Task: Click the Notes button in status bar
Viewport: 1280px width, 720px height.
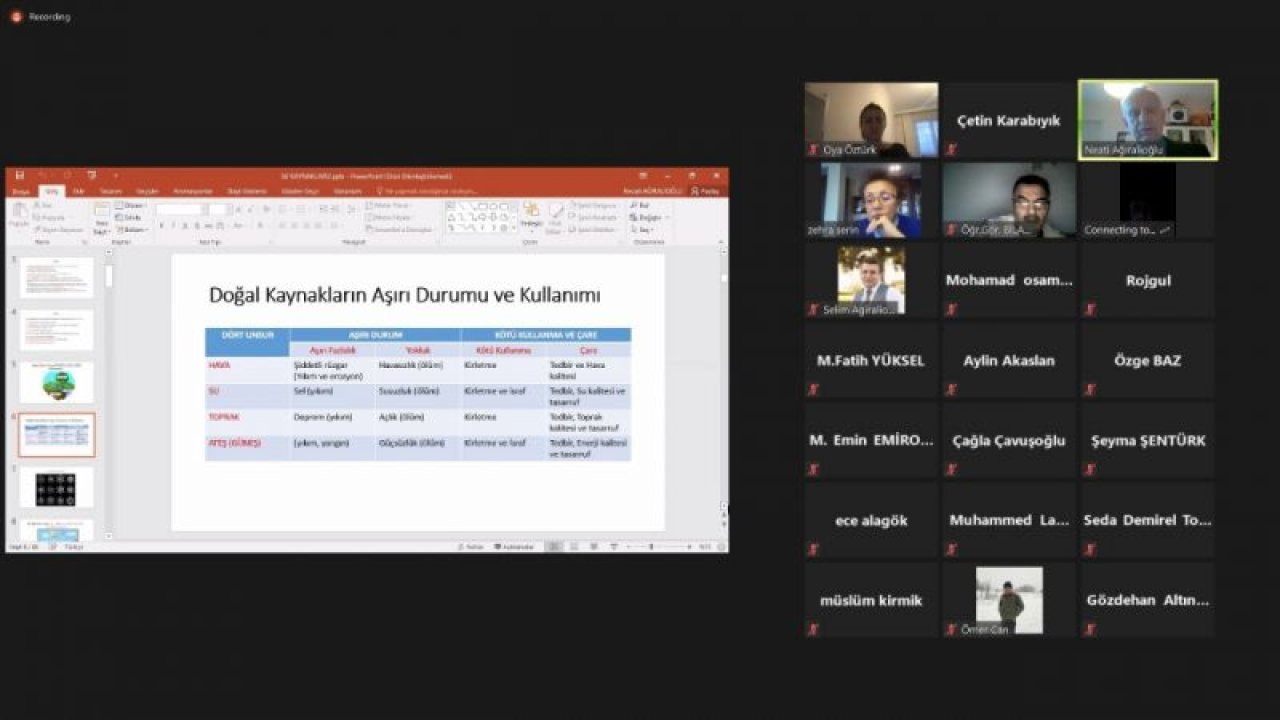Action: [473, 547]
